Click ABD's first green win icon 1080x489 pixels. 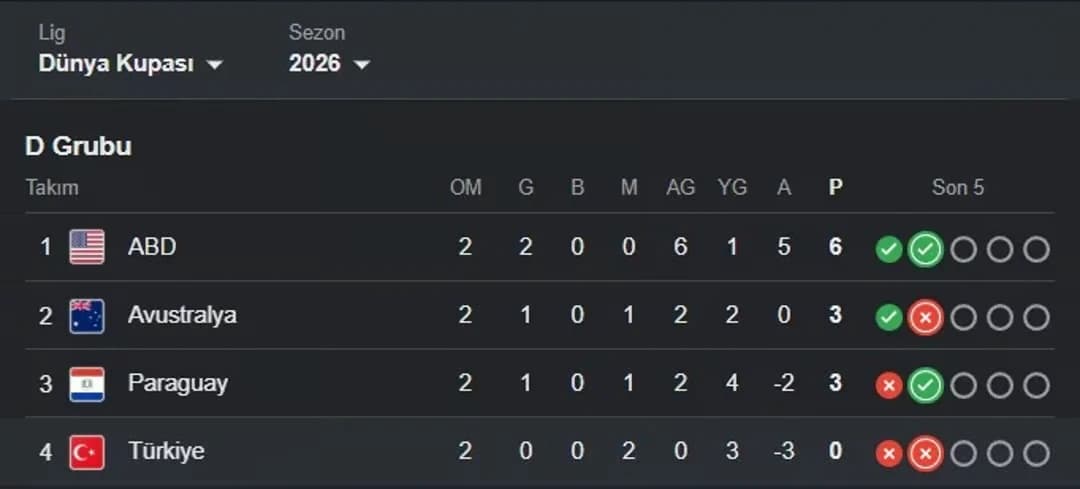tap(889, 249)
